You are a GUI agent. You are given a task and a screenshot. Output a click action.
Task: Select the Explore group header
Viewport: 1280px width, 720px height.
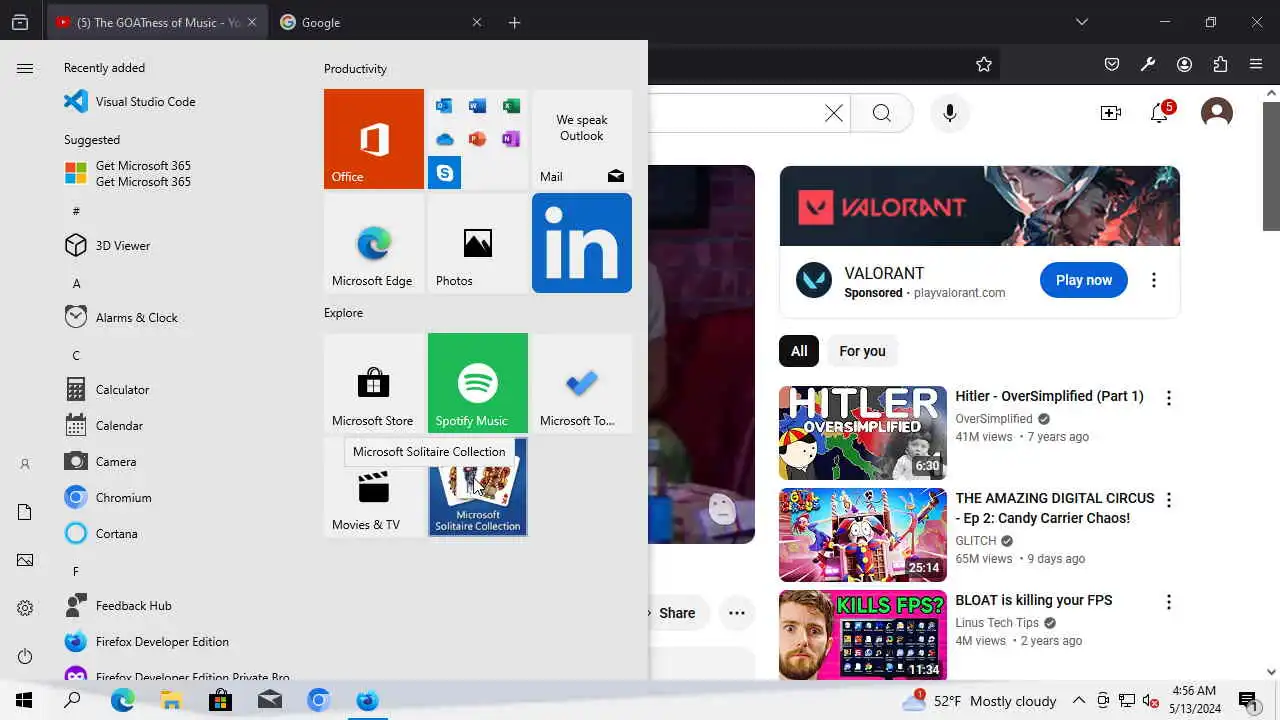tap(343, 313)
